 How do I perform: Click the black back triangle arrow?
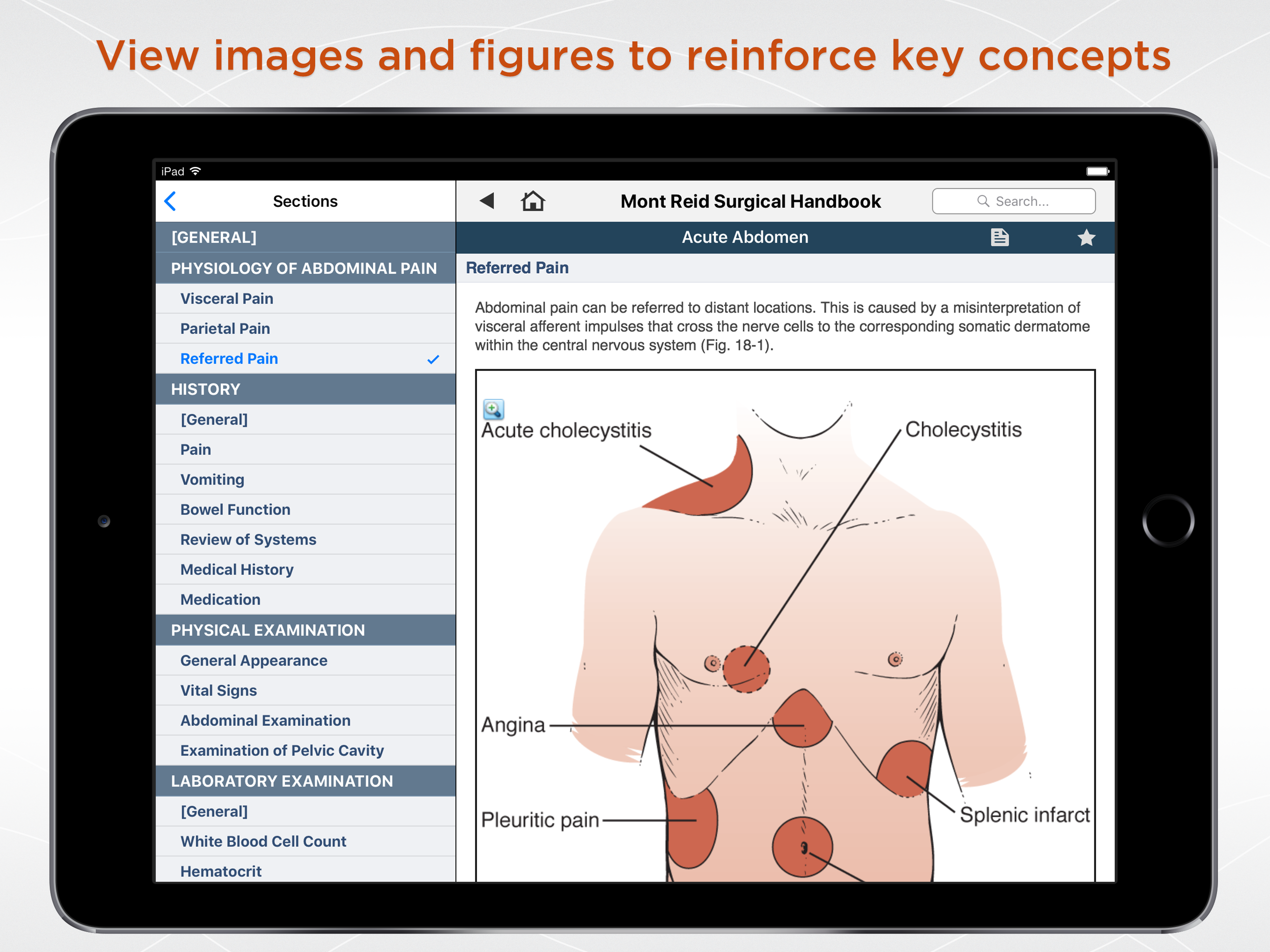pos(487,201)
